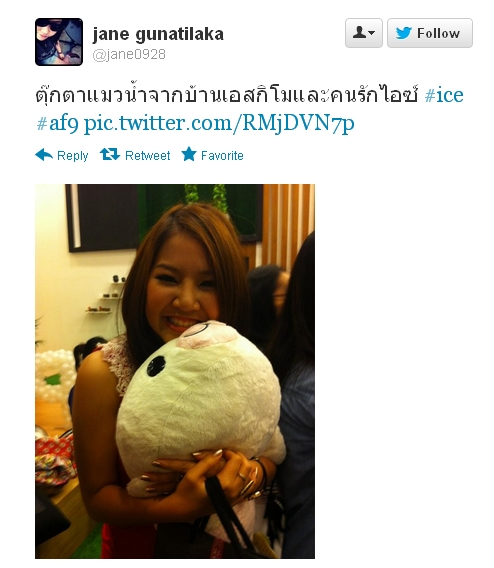Click the Twitter bird icon on Follow
Screen dimensions: 494x568
[403, 33]
